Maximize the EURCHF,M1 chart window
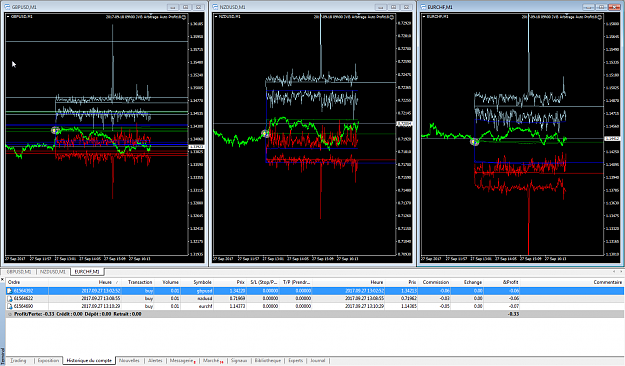The width and height of the screenshot is (625, 366). (x=601, y=7)
